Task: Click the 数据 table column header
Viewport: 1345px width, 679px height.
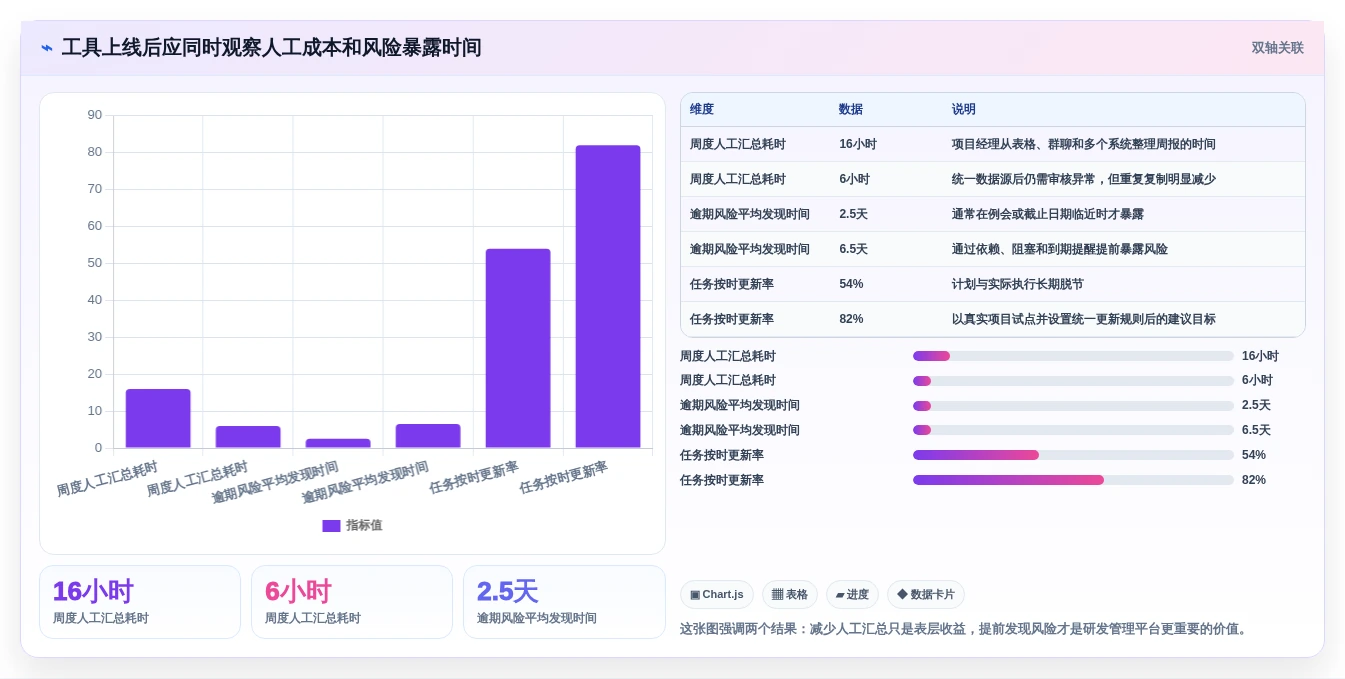Action: [x=851, y=109]
